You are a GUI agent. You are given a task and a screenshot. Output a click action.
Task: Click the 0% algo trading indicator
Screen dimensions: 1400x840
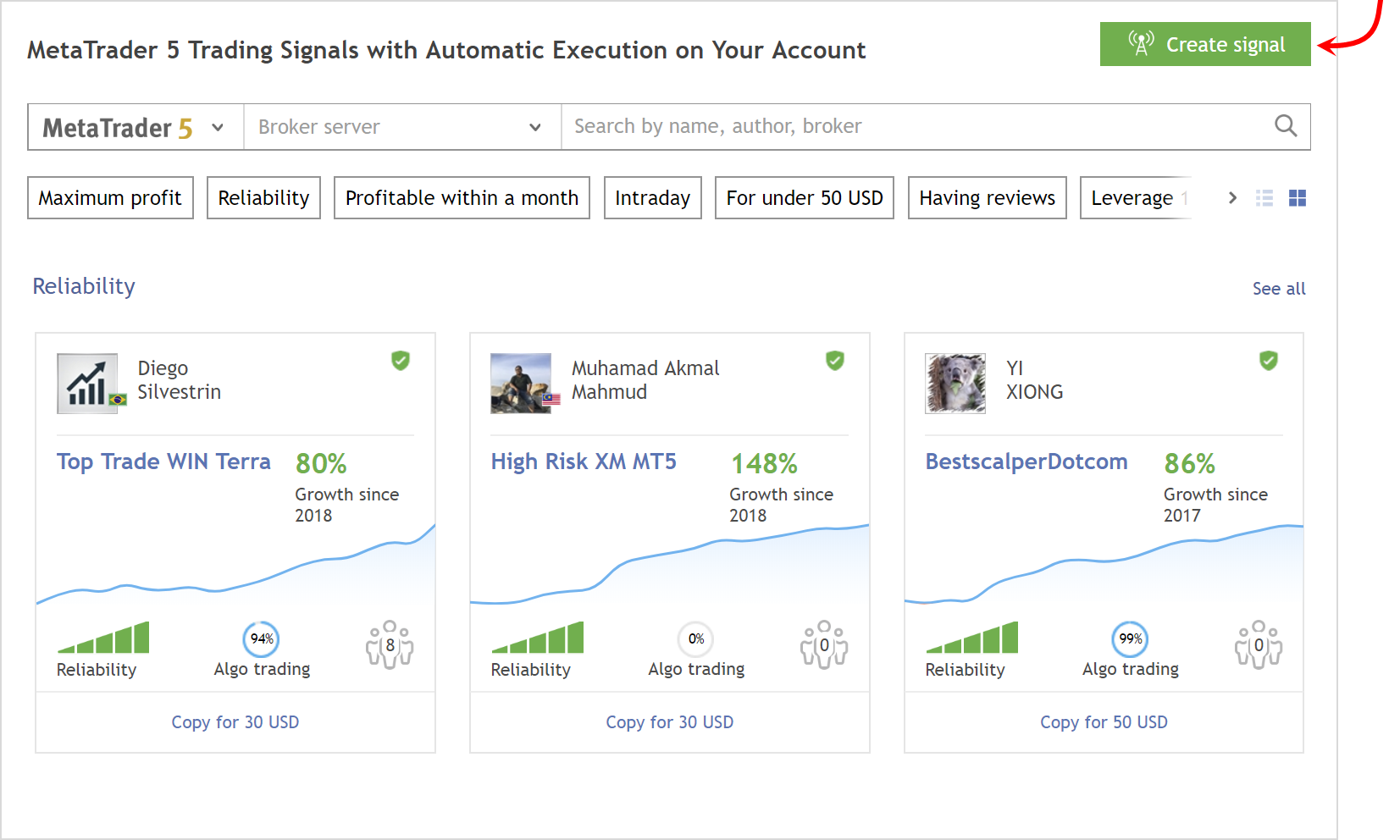pos(696,639)
